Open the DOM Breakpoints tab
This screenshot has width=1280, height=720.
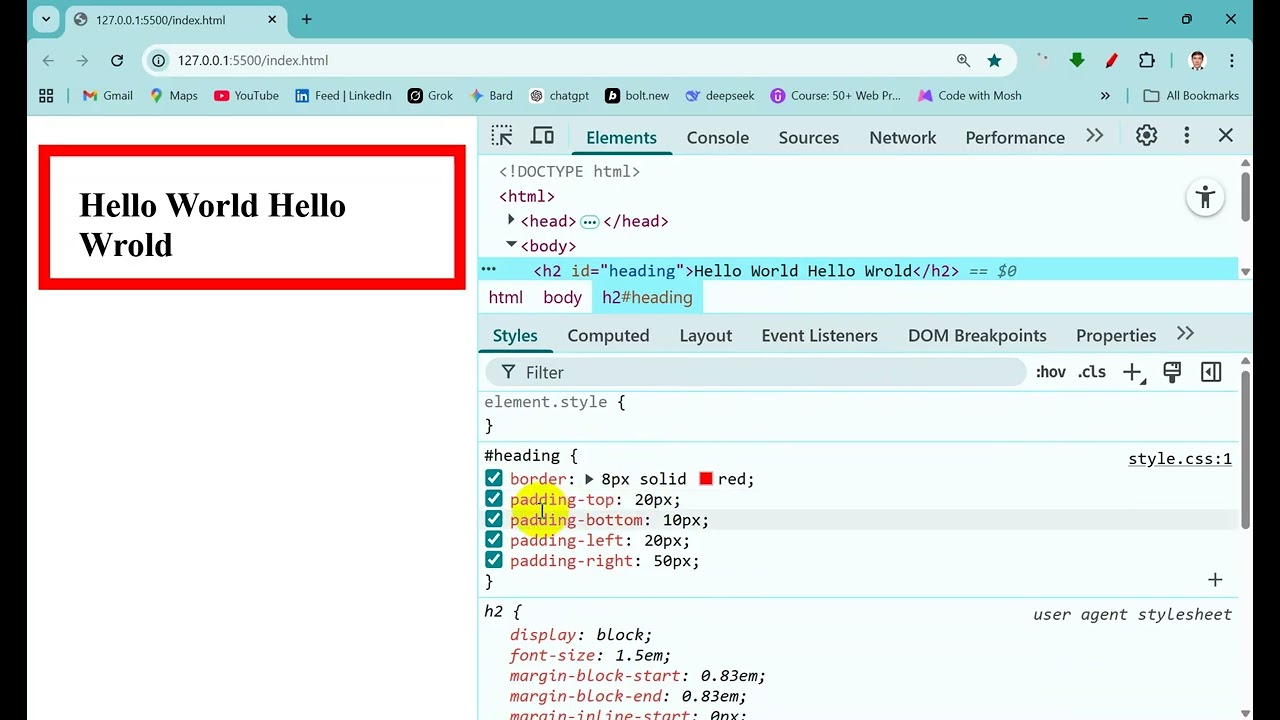977,336
